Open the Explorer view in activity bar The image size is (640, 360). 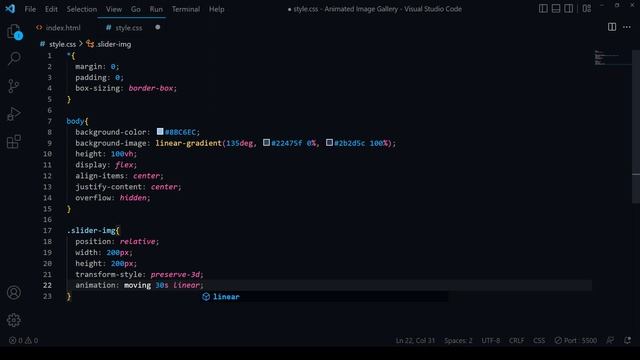pos(14,32)
